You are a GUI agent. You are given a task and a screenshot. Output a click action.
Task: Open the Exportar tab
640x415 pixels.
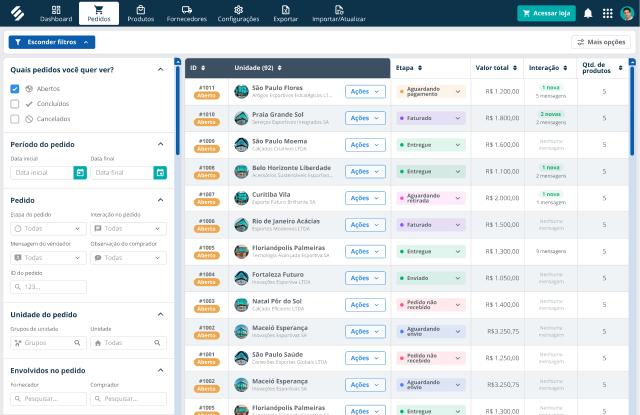coord(285,13)
